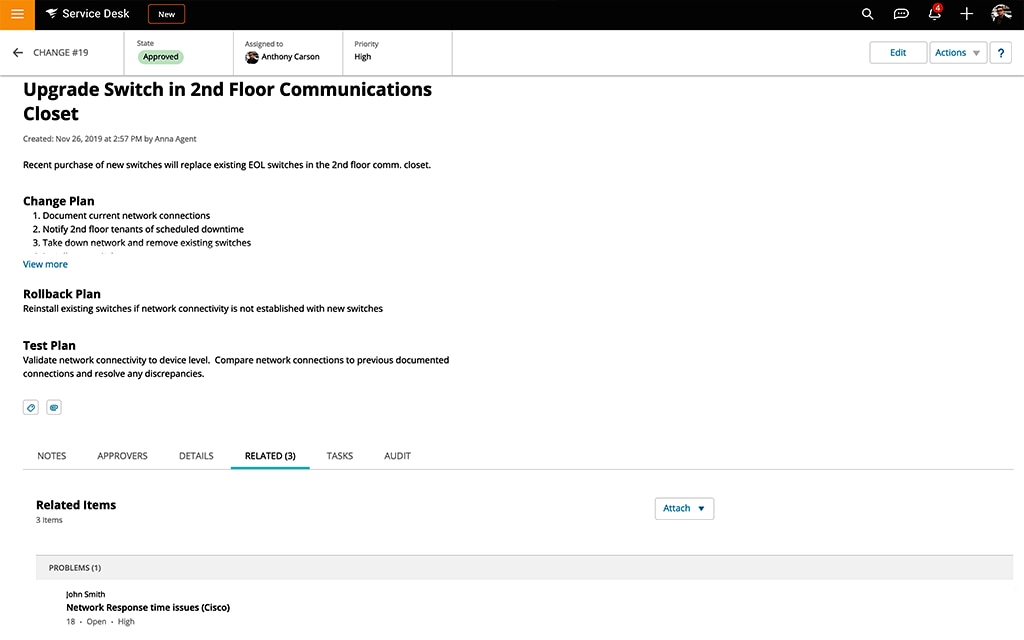The height and width of the screenshot is (640, 1024).
Task: Click the Approved state badge
Action: click(x=160, y=57)
